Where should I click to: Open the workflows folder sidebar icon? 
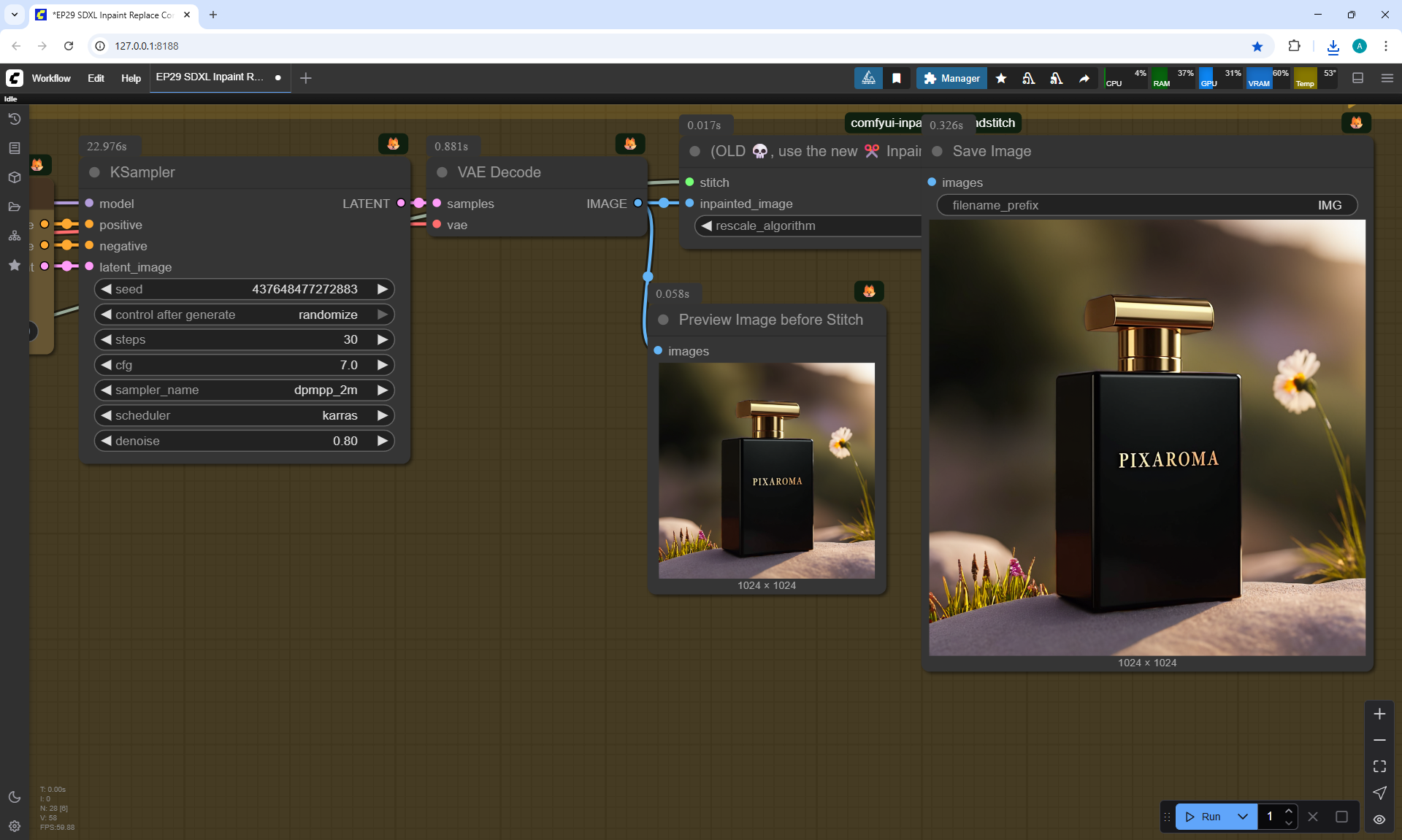pos(14,207)
